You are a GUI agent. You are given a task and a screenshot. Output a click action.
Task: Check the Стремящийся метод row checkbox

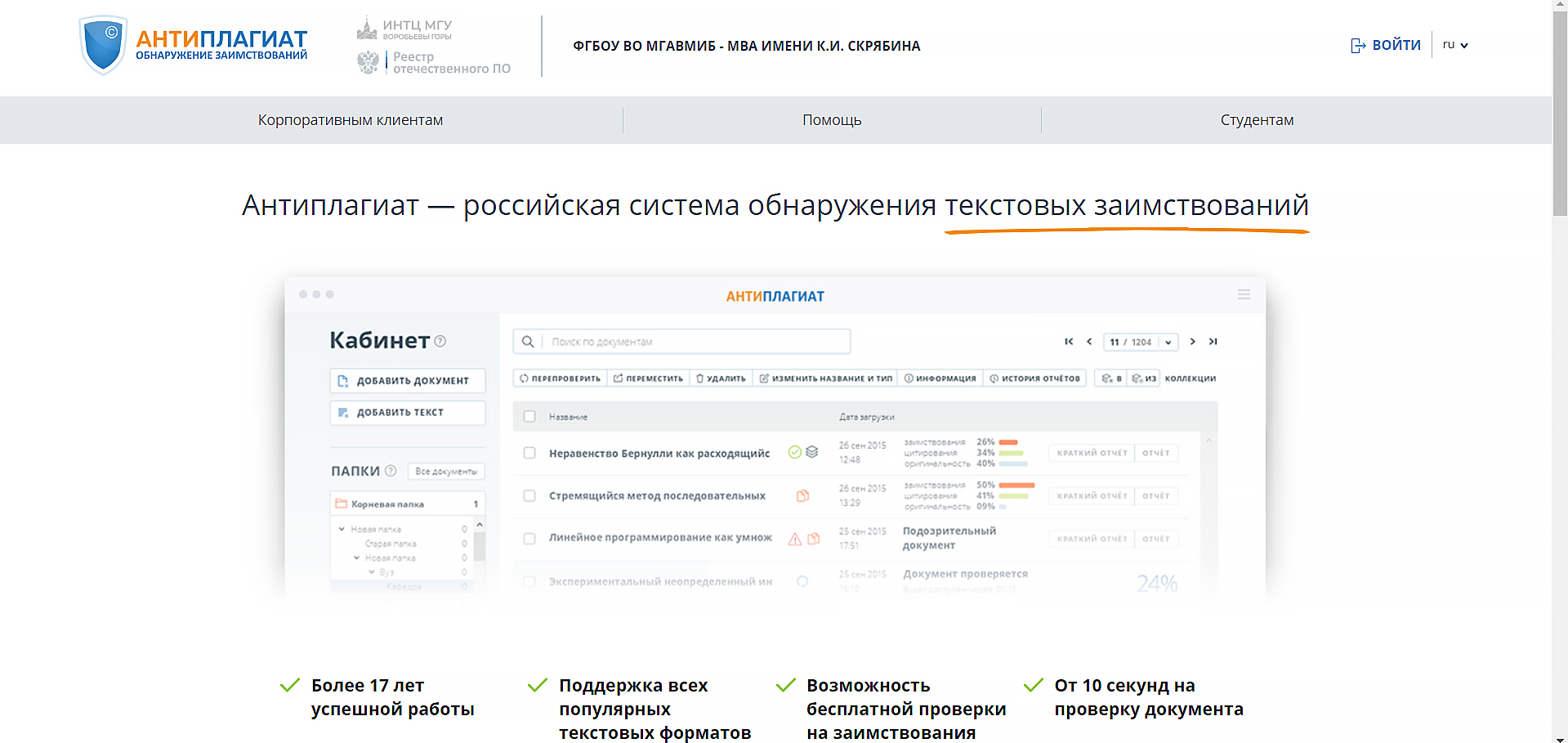tap(529, 495)
